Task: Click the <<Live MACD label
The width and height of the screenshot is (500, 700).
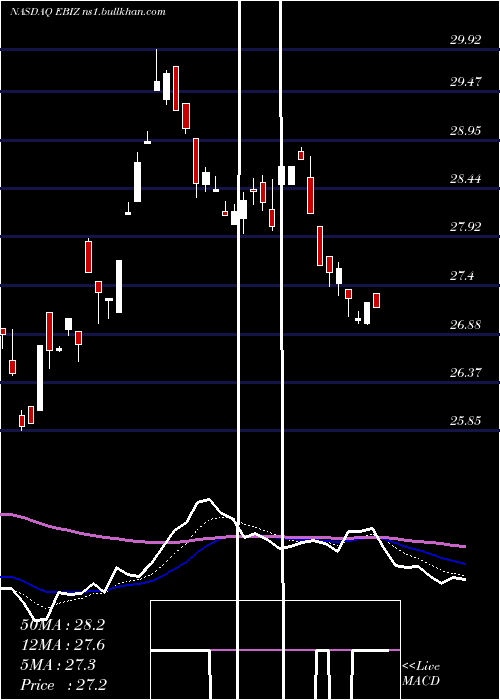Action: (x=421, y=674)
